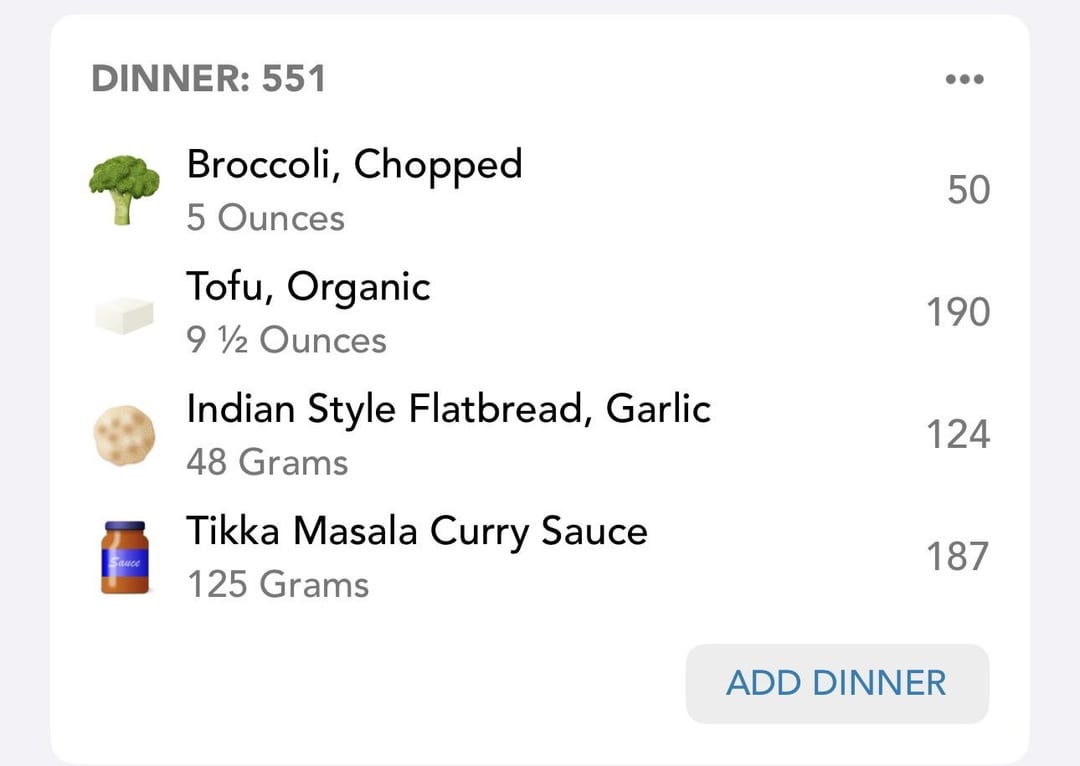Tap the sauce jar icon
This screenshot has width=1080, height=766.
coord(125,557)
